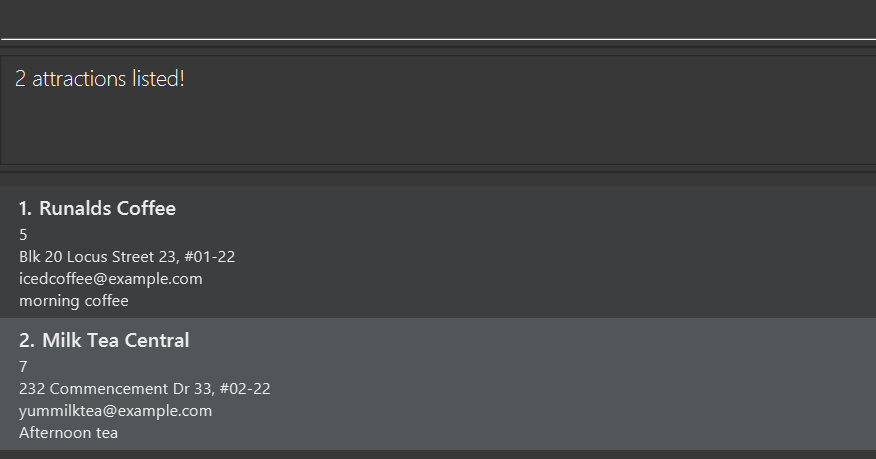876x459 pixels.
Task: Click the index number '2.' of second attraction
Action: tap(27, 341)
